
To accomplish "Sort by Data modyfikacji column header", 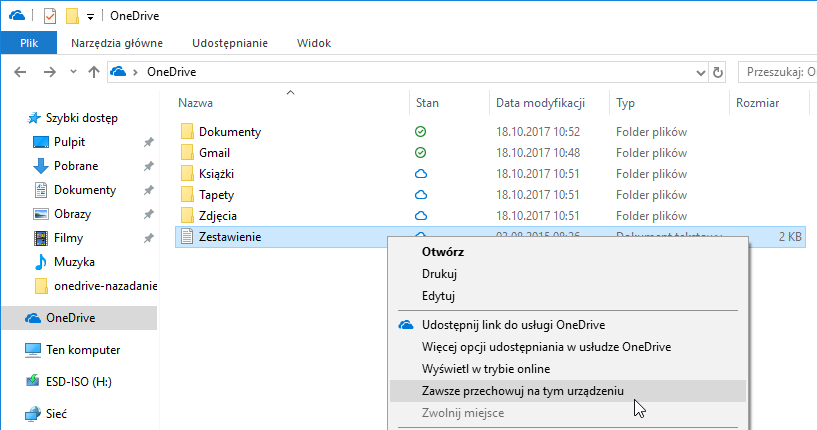I will point(540,103).
